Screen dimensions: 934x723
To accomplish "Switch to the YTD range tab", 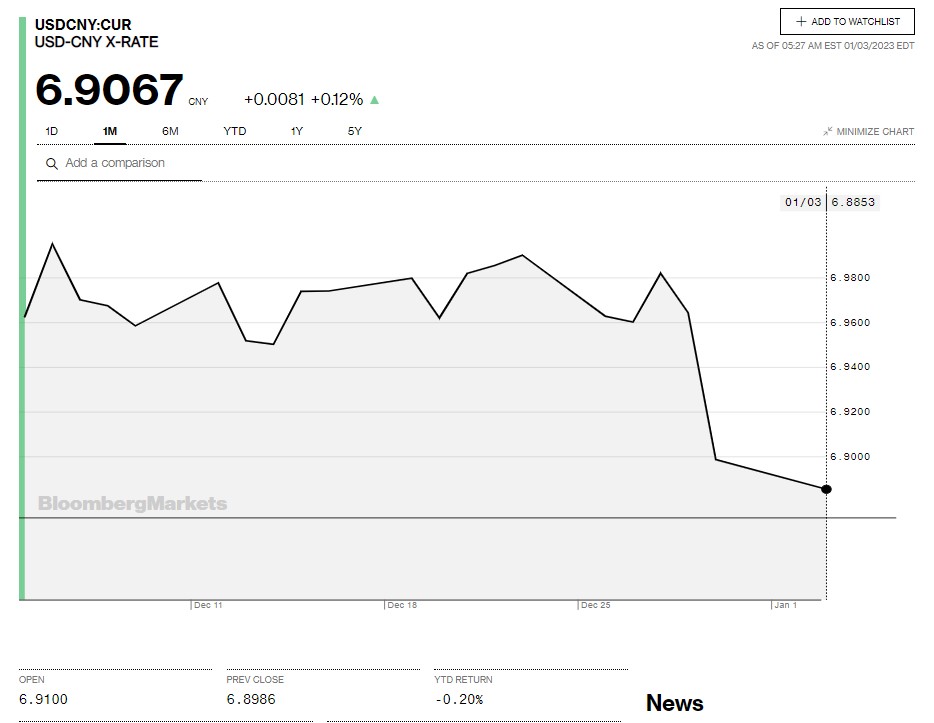I will click(234, 131).
